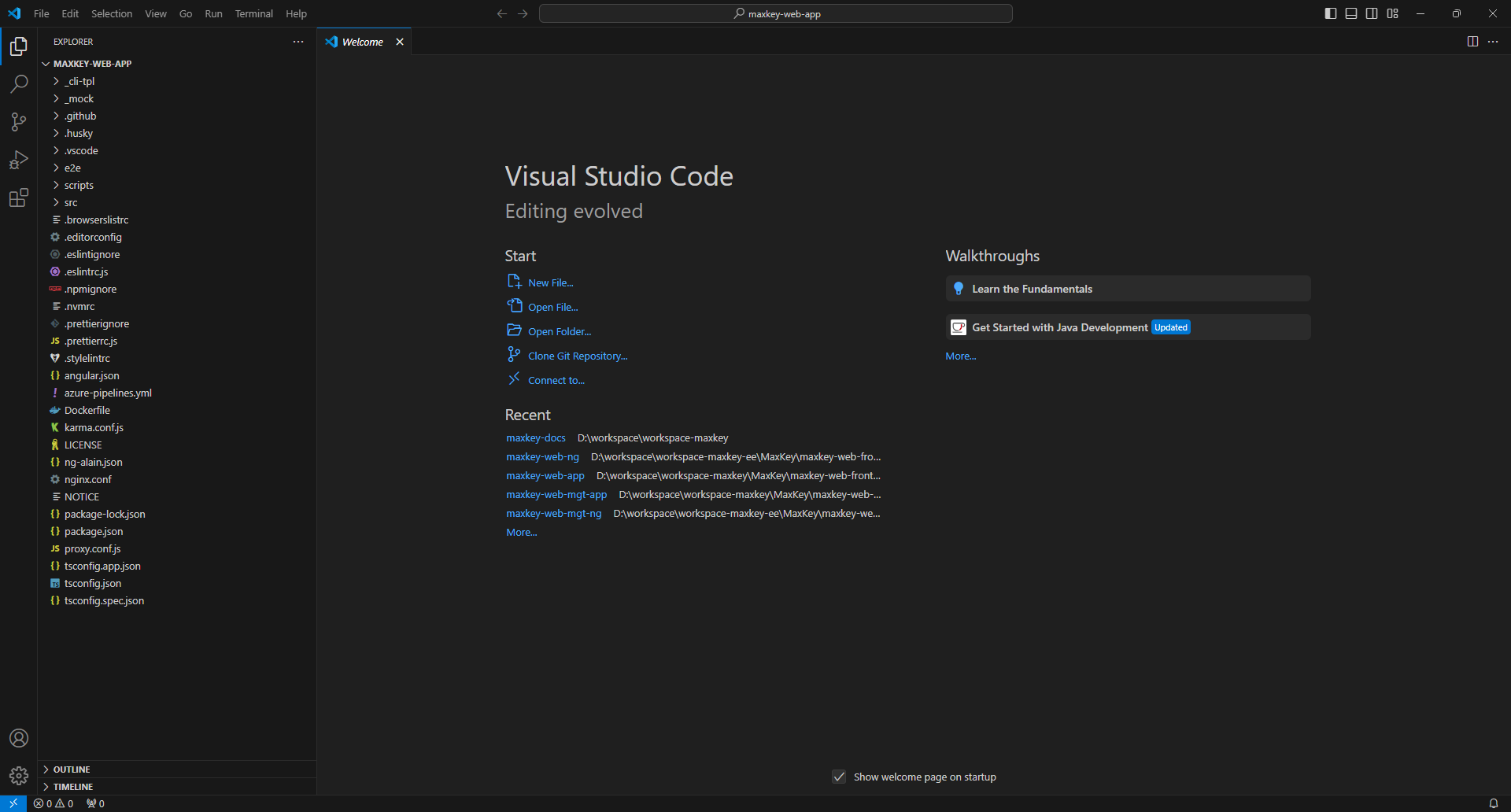Open the Go menu
Screen dimensions: 1511x812
coord(186,13)
